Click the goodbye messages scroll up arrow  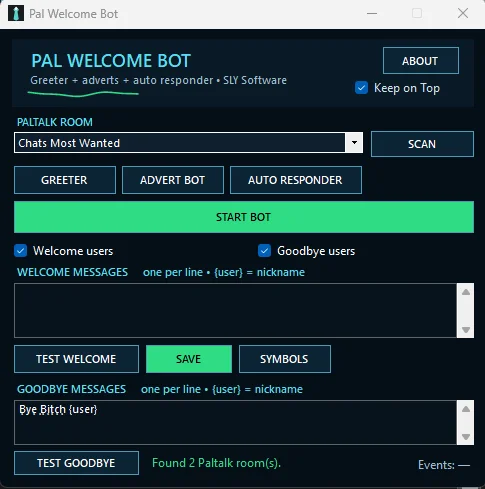466,409
